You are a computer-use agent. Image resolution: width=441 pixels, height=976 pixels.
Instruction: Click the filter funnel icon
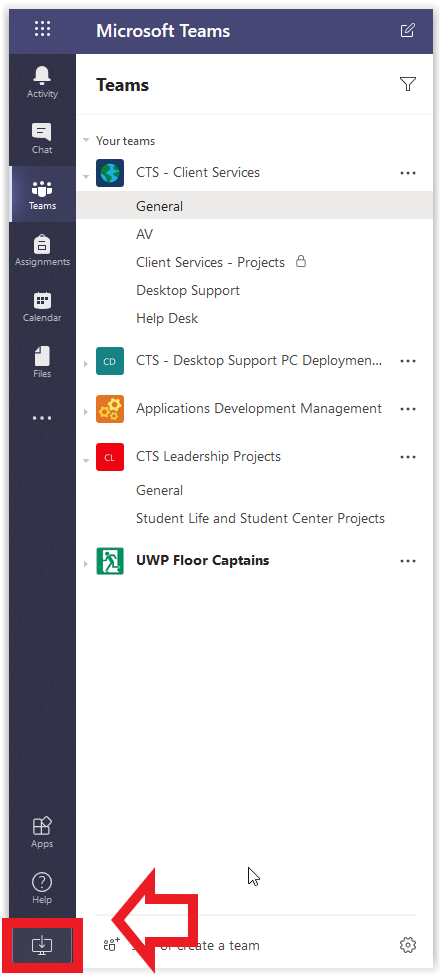(408, 84)
